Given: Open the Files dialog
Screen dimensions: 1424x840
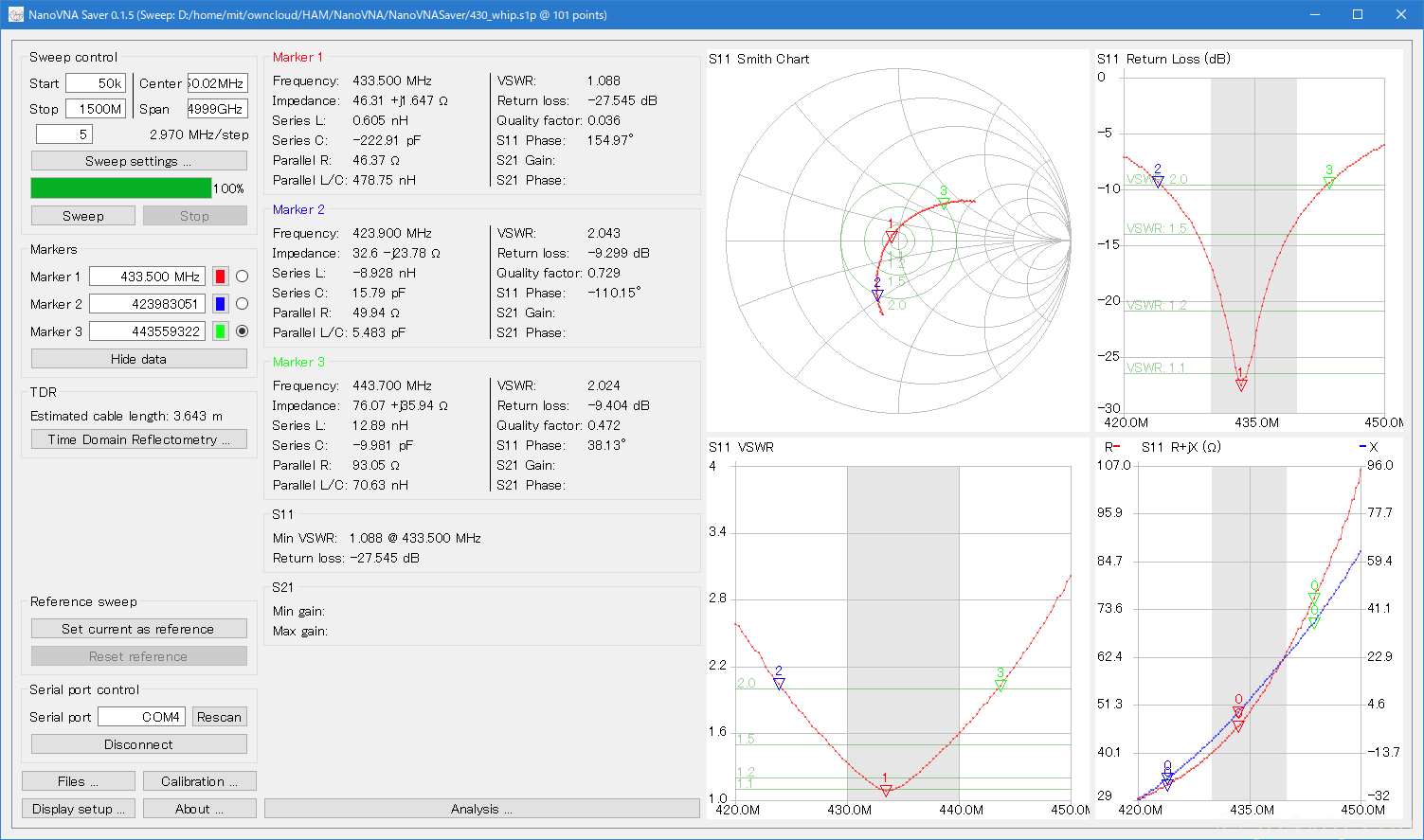Looking at the screenshot, I should click(79, 781).
